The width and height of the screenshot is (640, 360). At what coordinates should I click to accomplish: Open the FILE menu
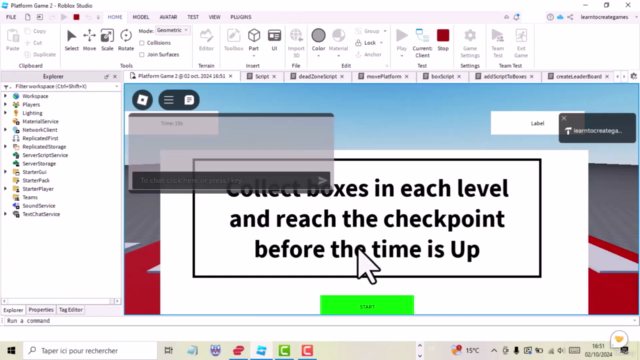11,17
